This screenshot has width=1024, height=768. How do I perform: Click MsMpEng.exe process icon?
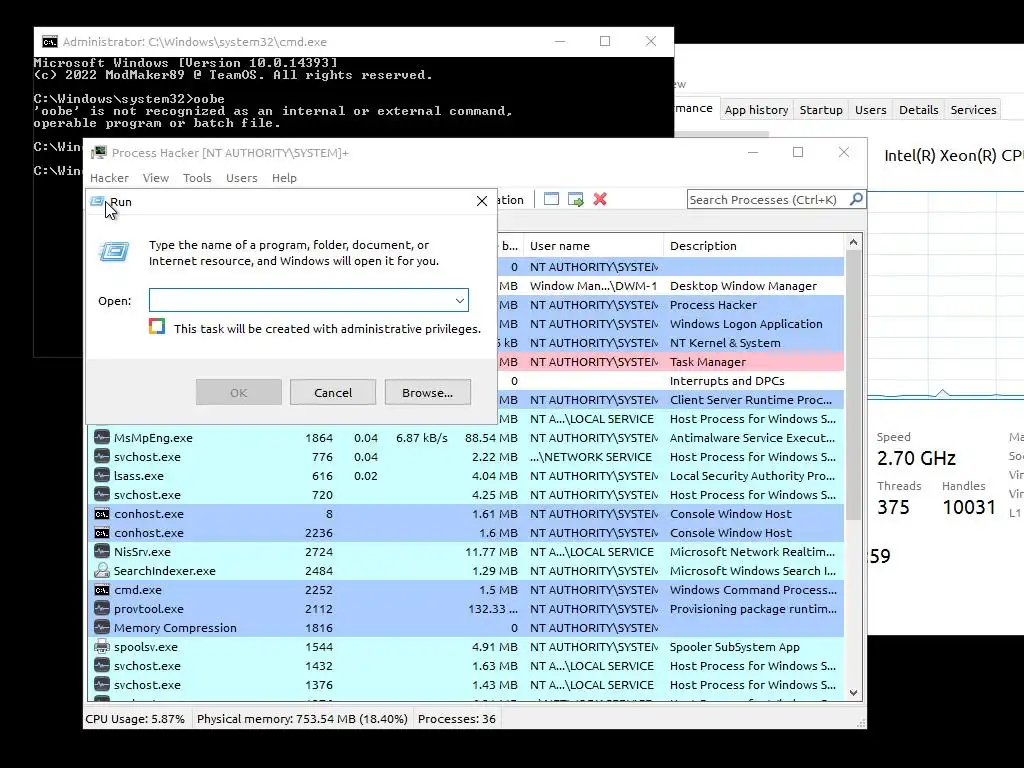click(x=101, y=438)
